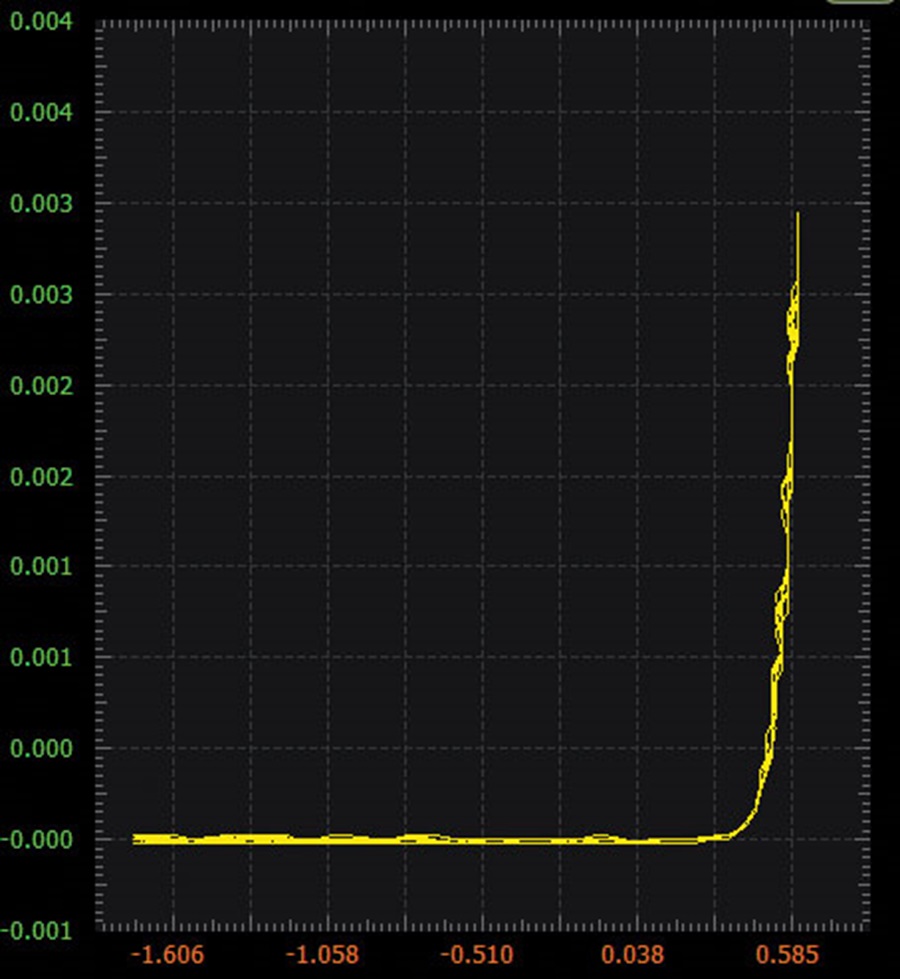Click the partially visible green button at top-right
This screenshot has width=900, height=979.
860,2
